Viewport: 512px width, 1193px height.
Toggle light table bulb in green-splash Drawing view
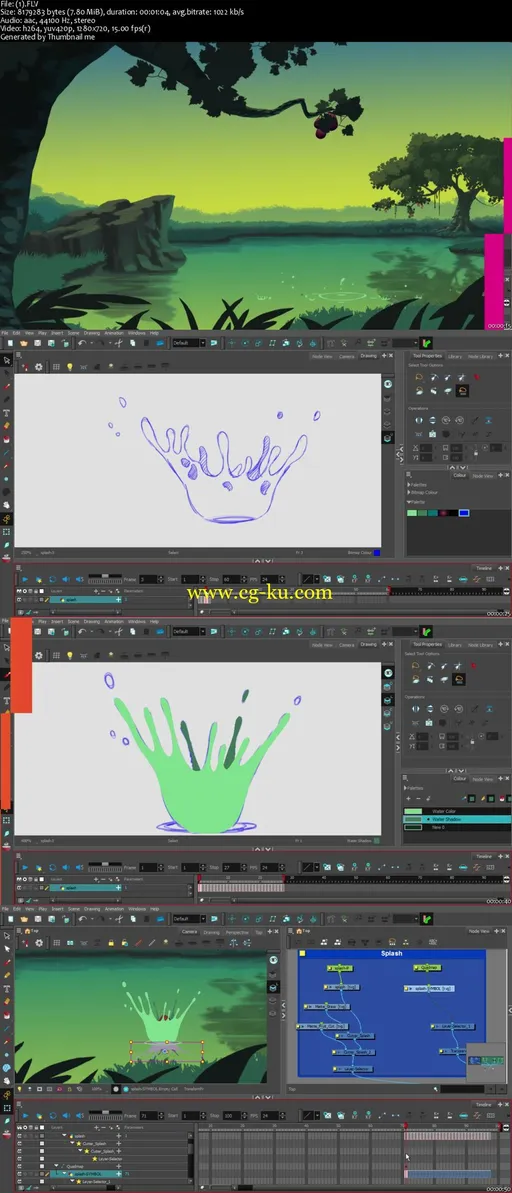(69, 655)
